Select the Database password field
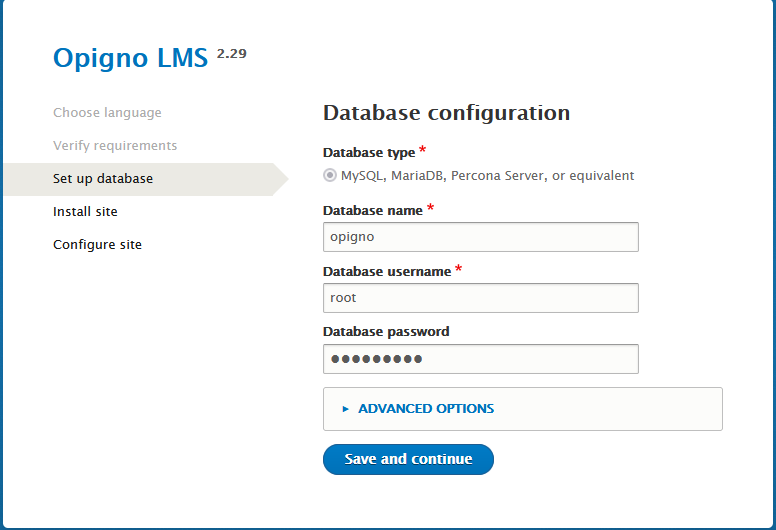 pos(480,359)
